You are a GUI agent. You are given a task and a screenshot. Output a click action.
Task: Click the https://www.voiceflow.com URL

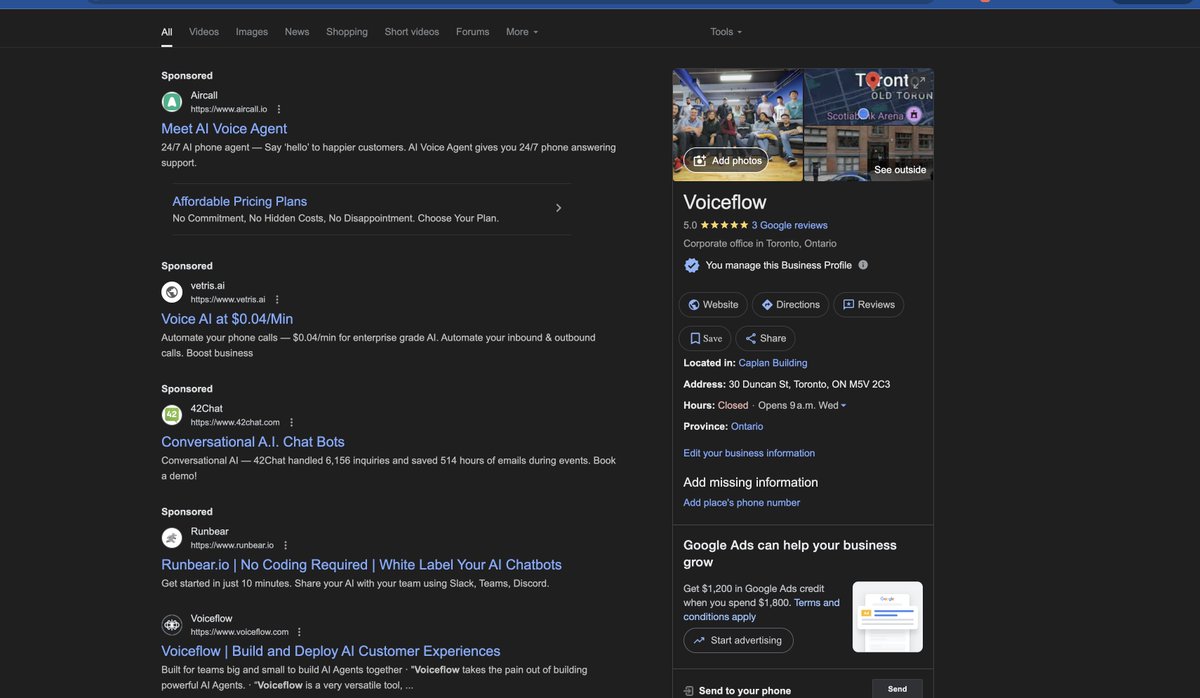pos(239,632)
